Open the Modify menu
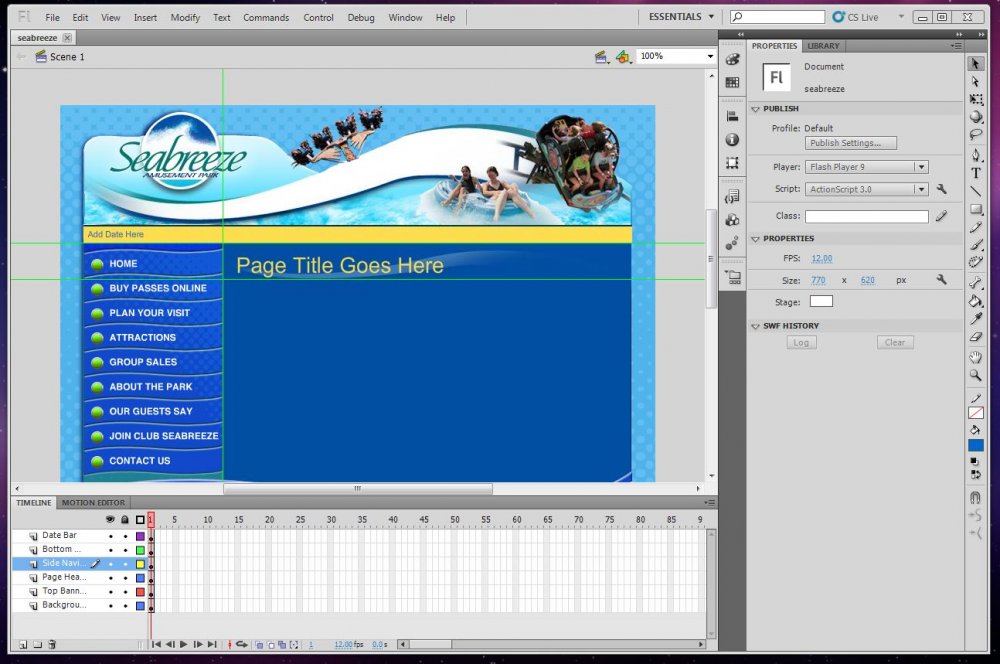1000x664 pixels. pos(185,18)
